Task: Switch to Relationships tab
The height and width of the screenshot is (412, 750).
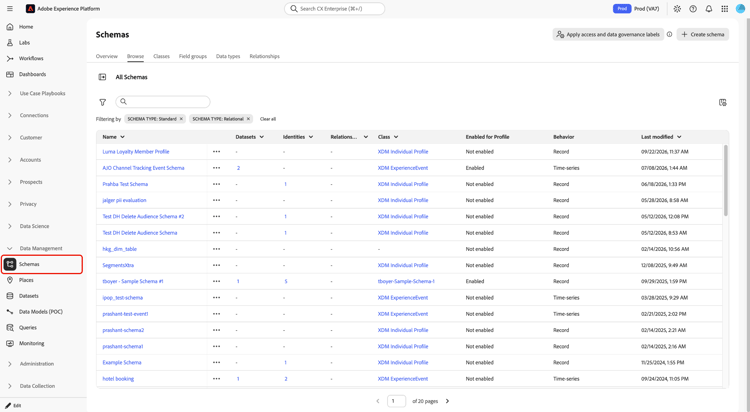Action: point(265,56)
